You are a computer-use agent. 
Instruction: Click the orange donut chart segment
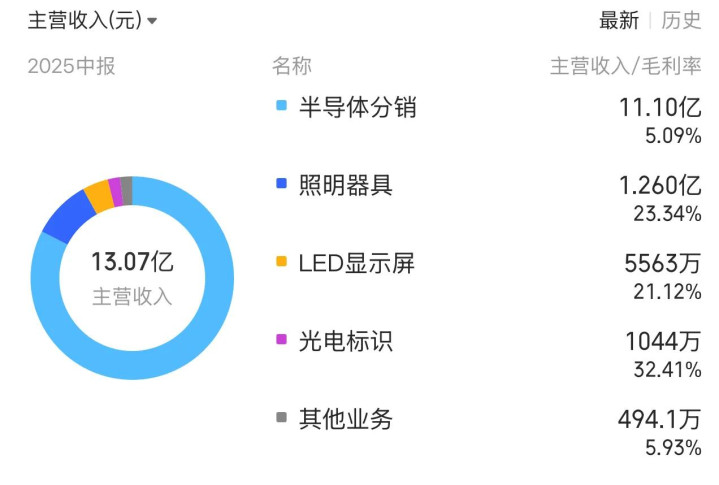(97, 194)
